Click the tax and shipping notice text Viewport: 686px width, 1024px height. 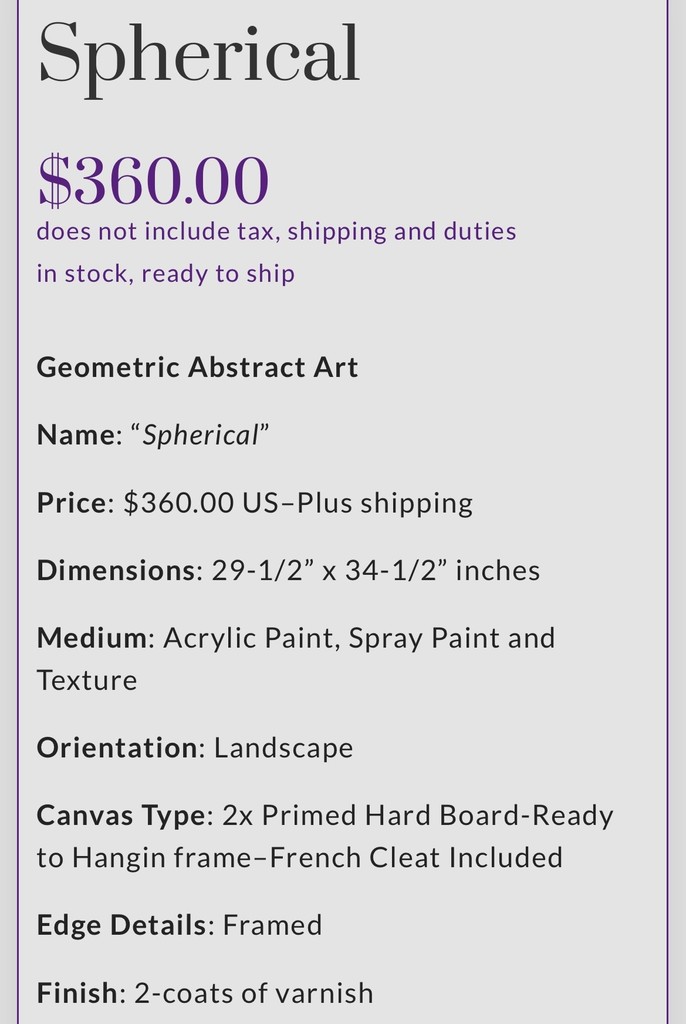(x=276, y=231)
